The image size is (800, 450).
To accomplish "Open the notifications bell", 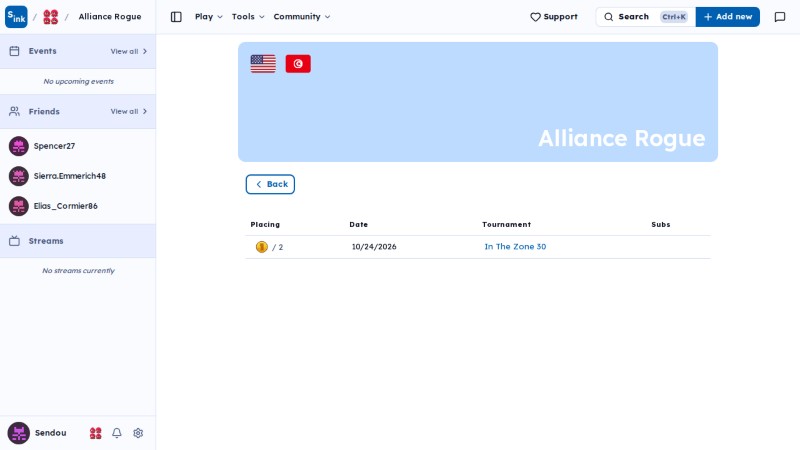I will [x=117, y=433].
